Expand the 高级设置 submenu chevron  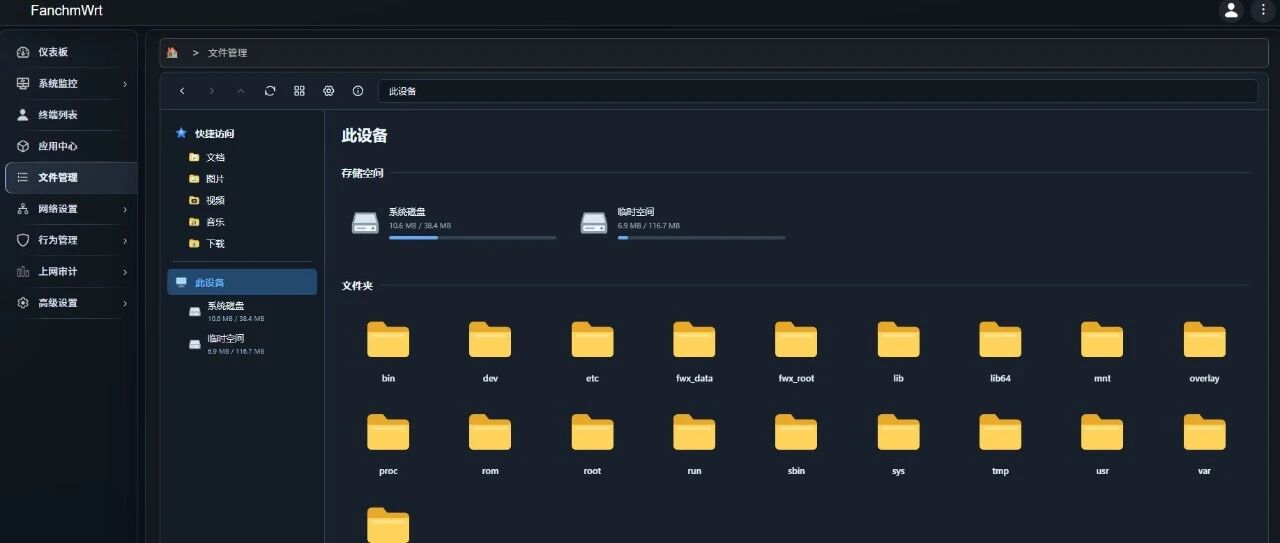(125, 303)
